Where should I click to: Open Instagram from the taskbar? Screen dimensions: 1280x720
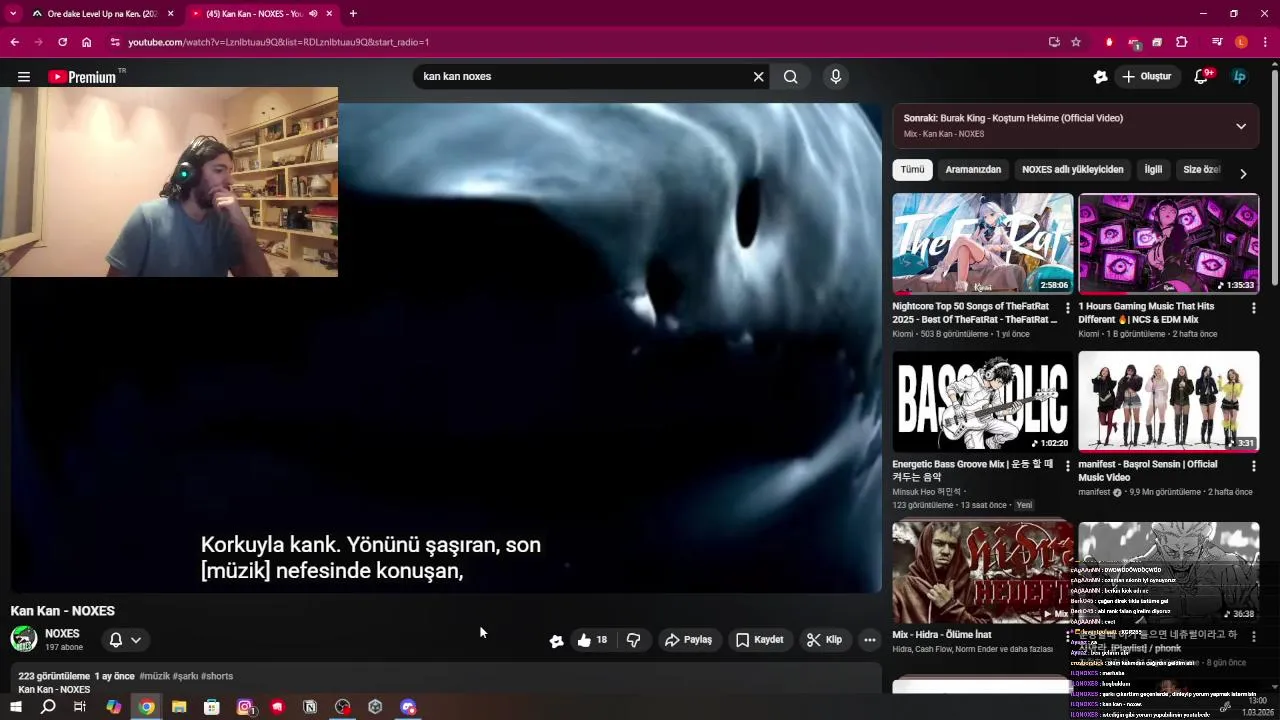pos(244,707)
